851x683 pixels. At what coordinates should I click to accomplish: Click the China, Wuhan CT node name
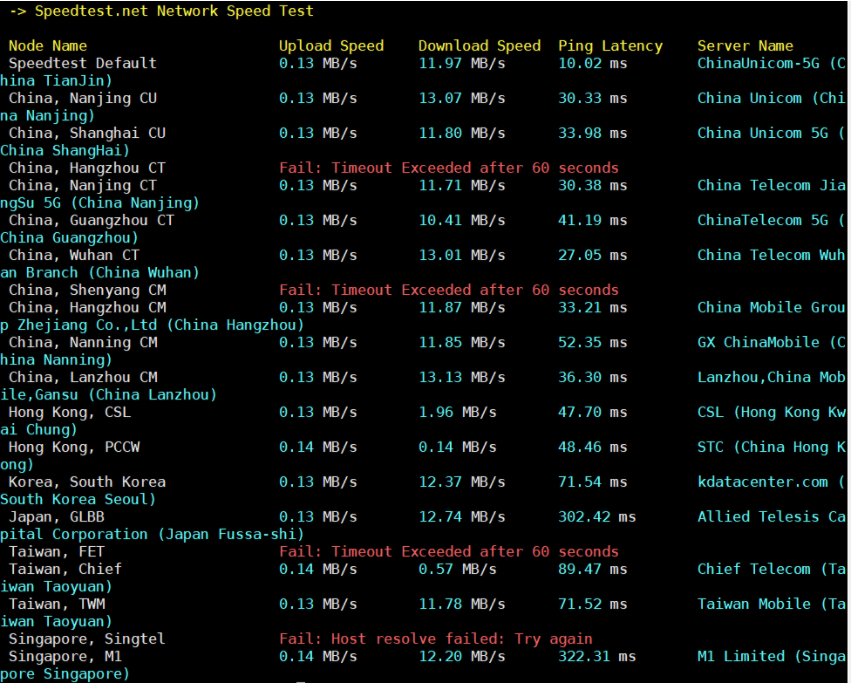click(74, 255)
